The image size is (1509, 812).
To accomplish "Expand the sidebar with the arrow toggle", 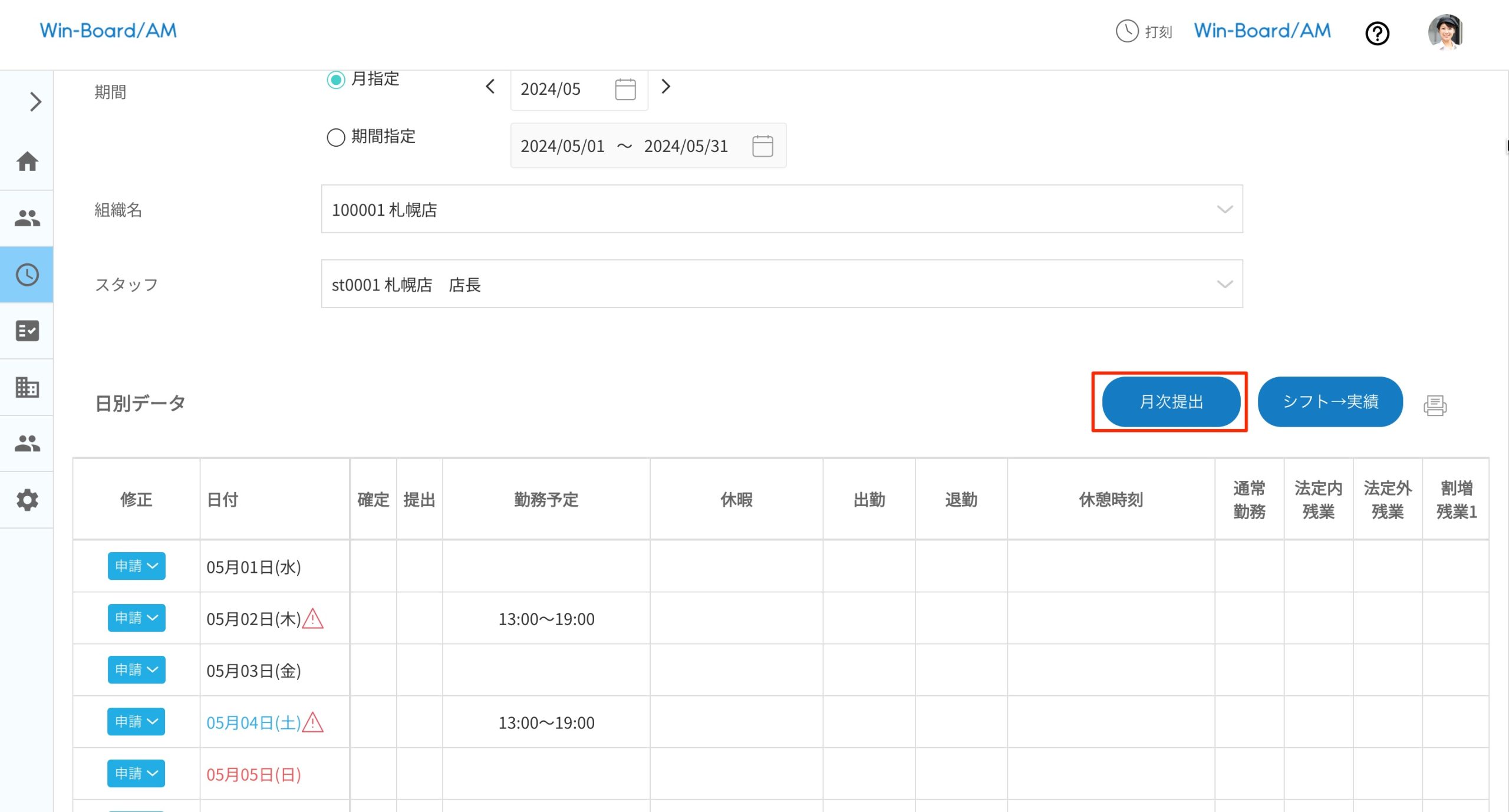I will coord(34,101).
